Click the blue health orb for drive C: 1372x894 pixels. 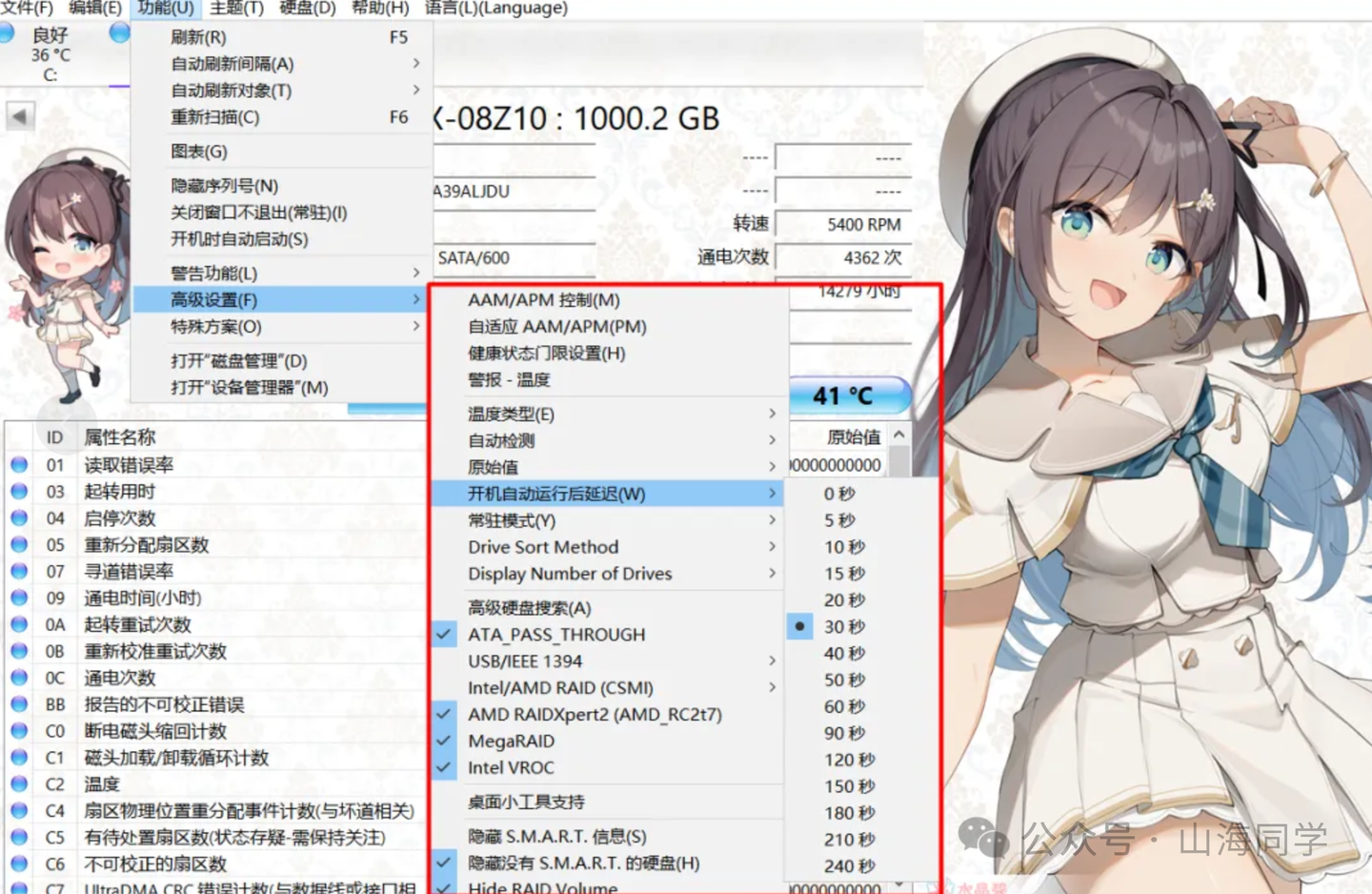7,33
